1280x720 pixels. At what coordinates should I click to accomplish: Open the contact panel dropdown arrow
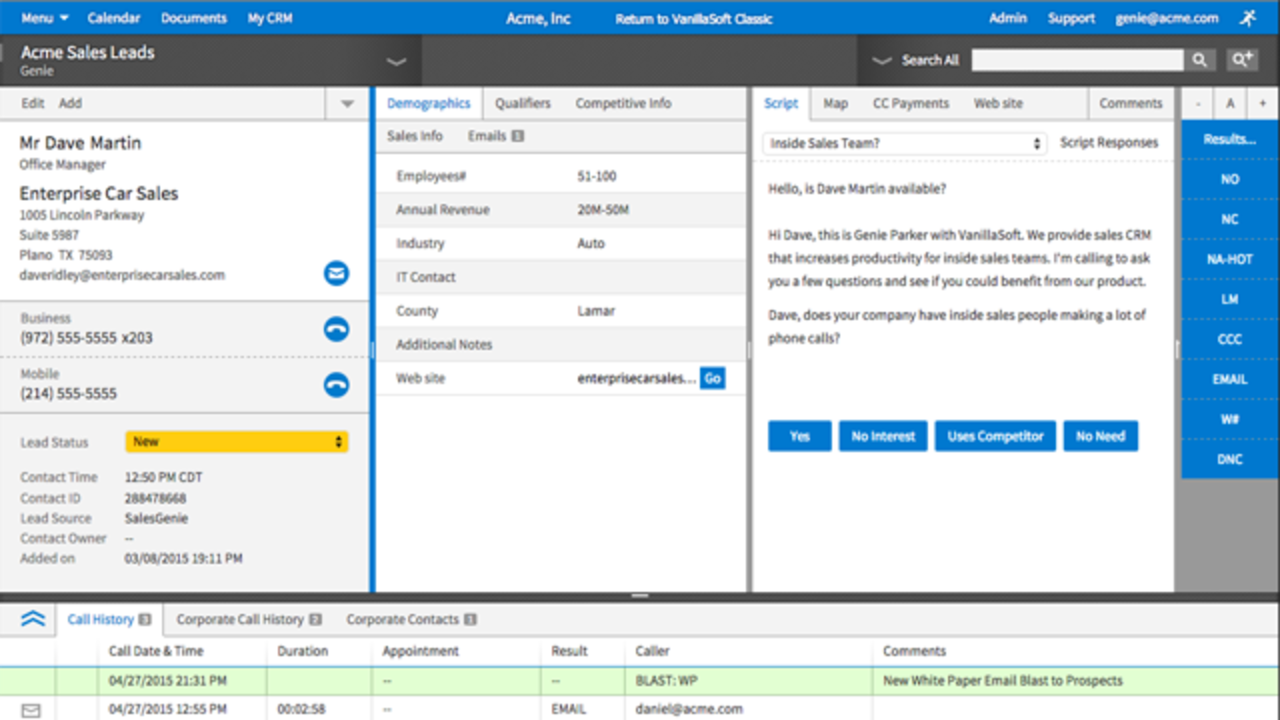tap(347, 104)
